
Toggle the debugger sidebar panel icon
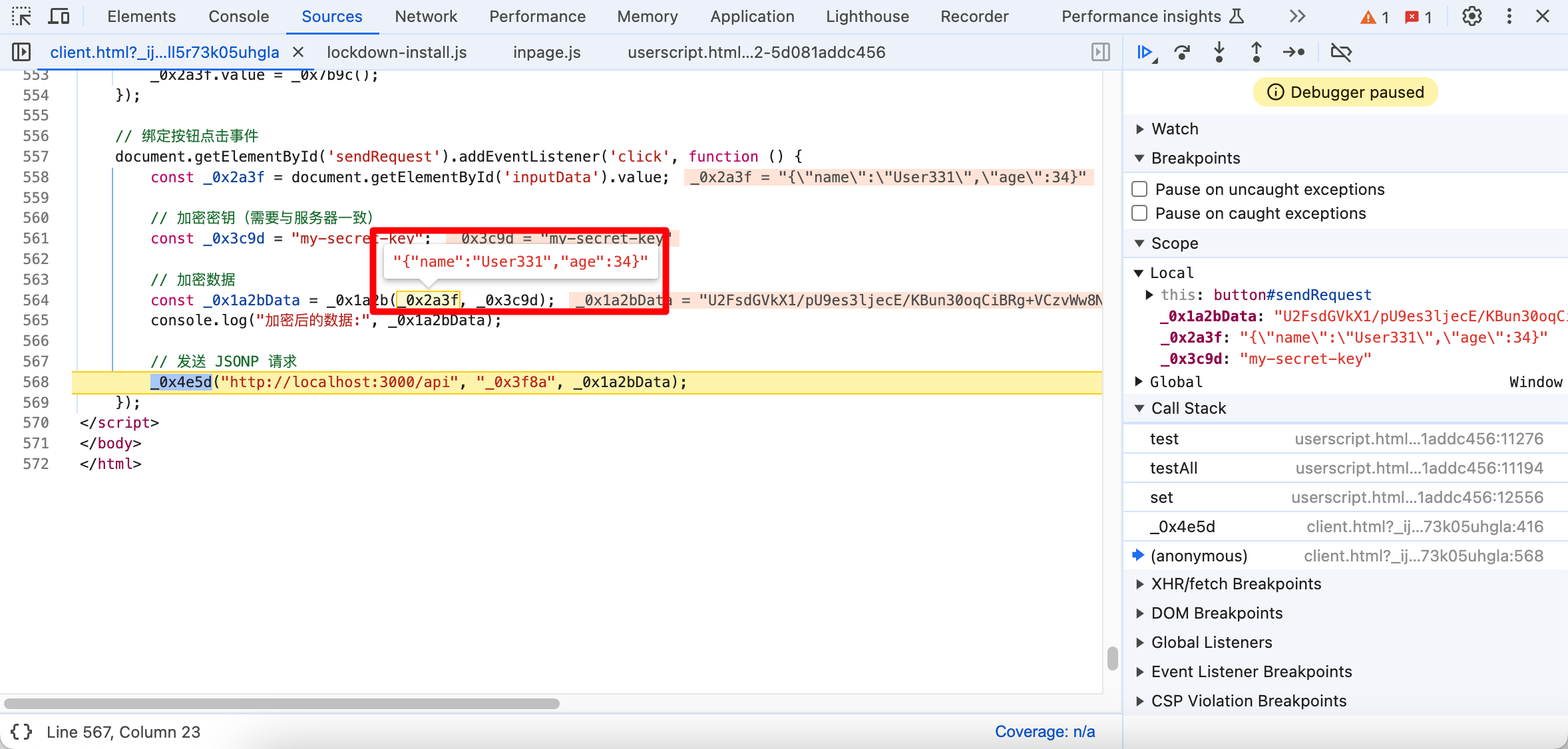click(1101, 52)
